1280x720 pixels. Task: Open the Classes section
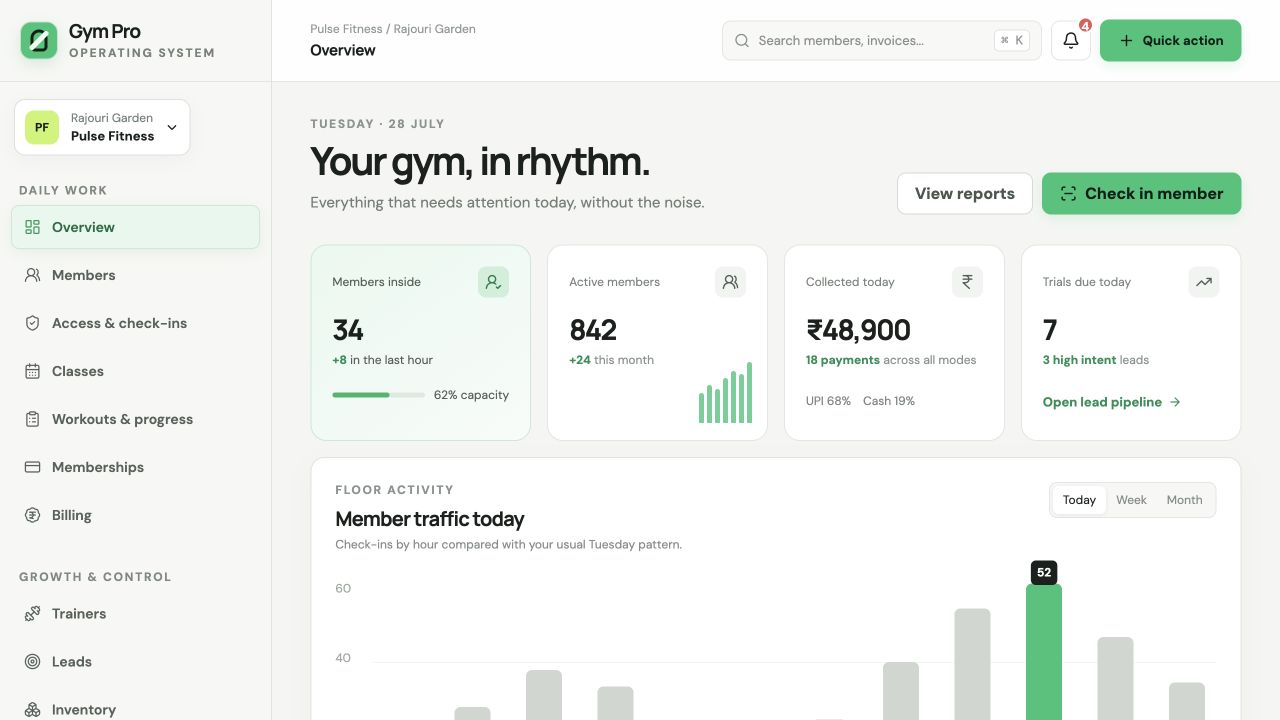[135, 371]
